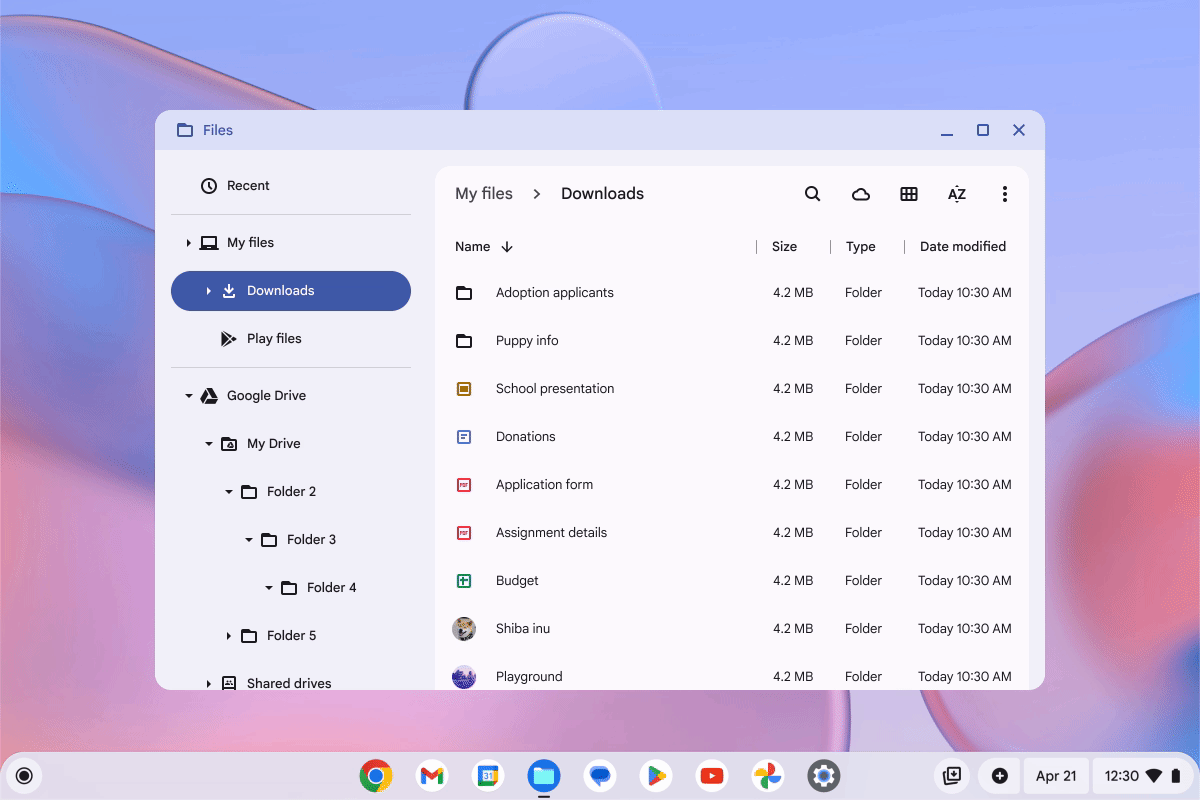1200x800 pixels.
Task: Select the Budget file name
Action: 517,581
